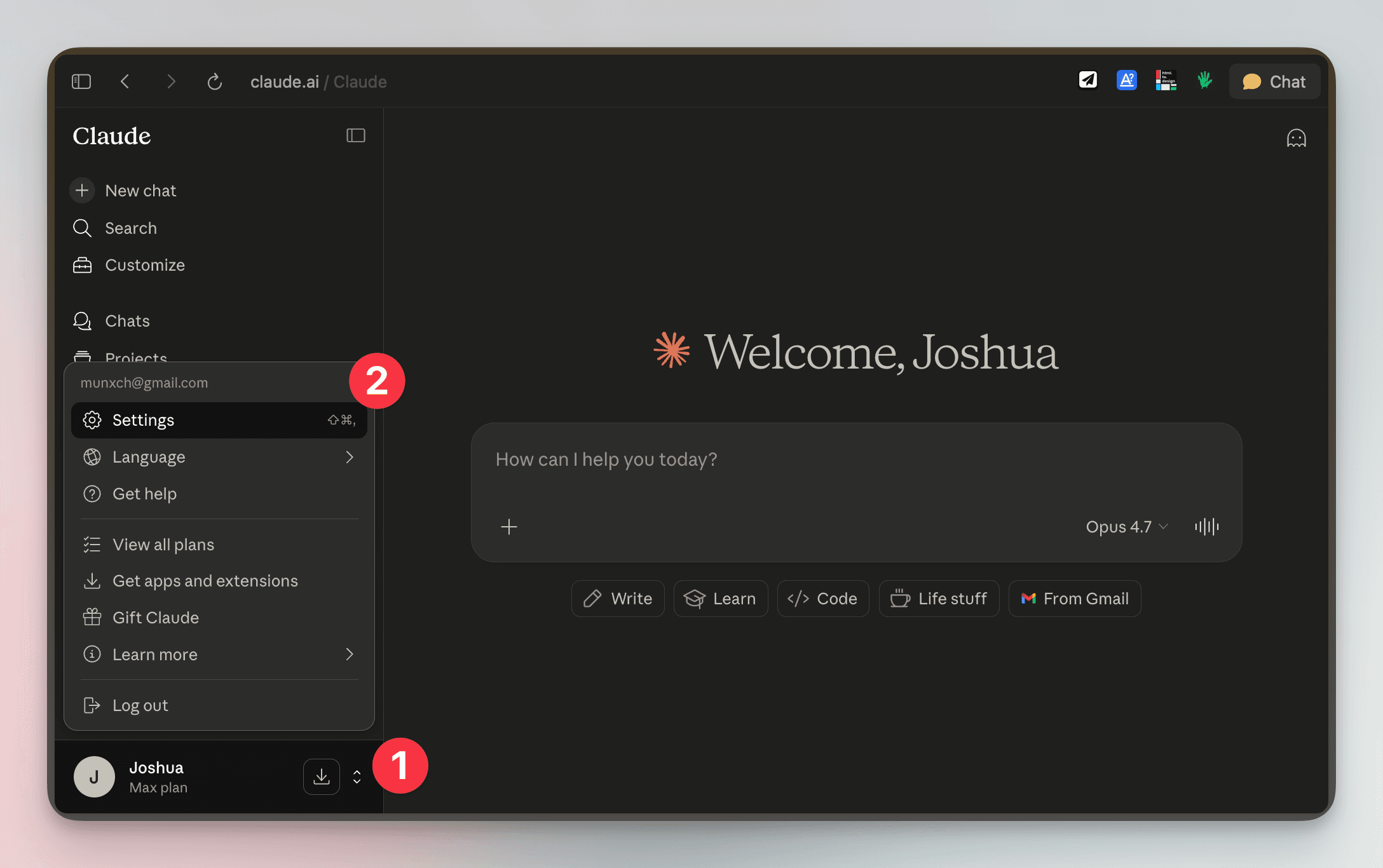Click the munxch@gmail.com account email

pyautogui.click(x=144, y=383)
